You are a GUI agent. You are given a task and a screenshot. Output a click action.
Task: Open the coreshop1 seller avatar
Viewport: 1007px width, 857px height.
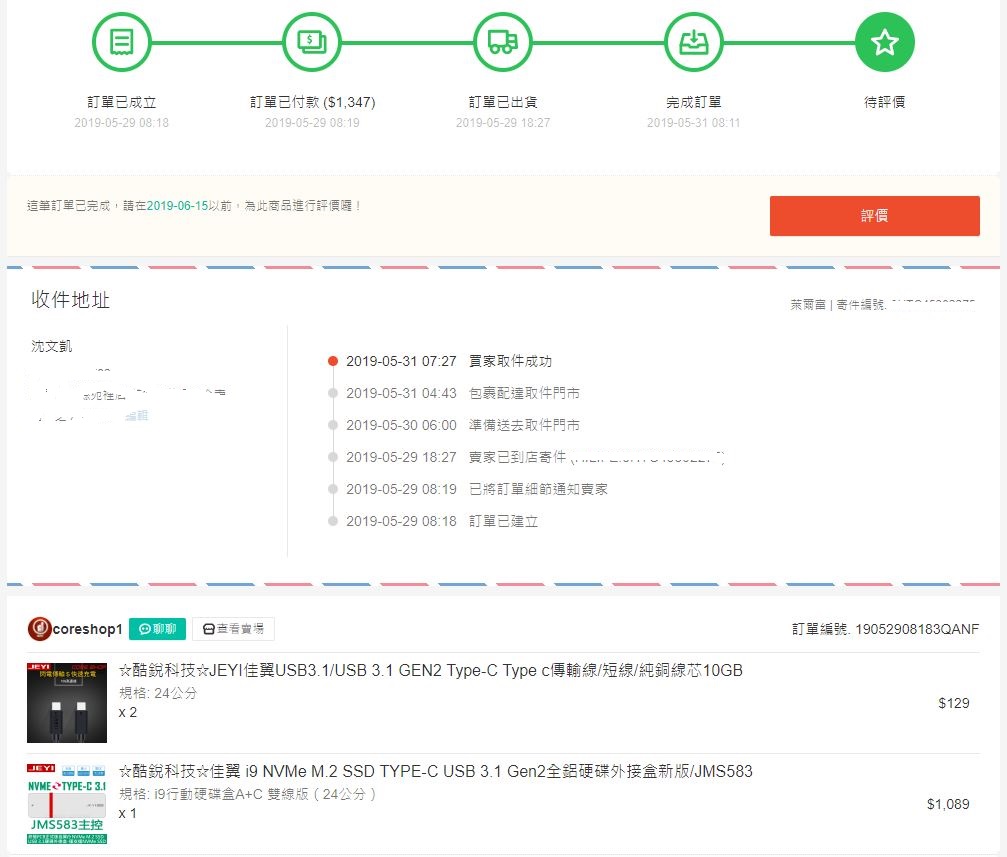point(39,629)
